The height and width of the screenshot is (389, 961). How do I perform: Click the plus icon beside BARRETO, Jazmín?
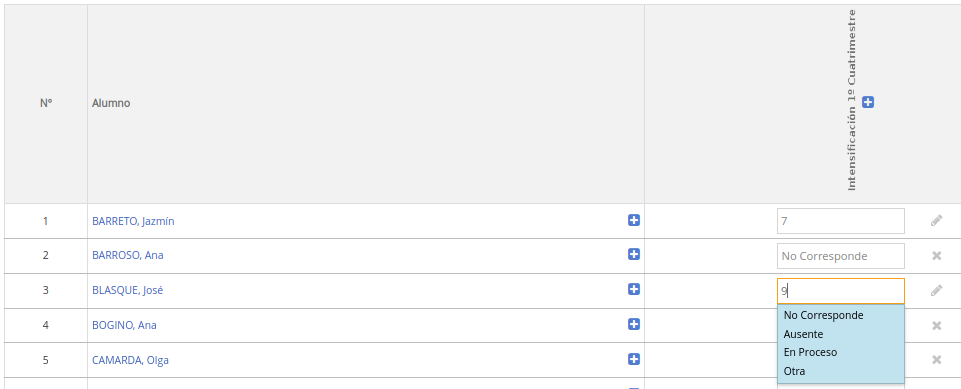click(x=634, y=220)
